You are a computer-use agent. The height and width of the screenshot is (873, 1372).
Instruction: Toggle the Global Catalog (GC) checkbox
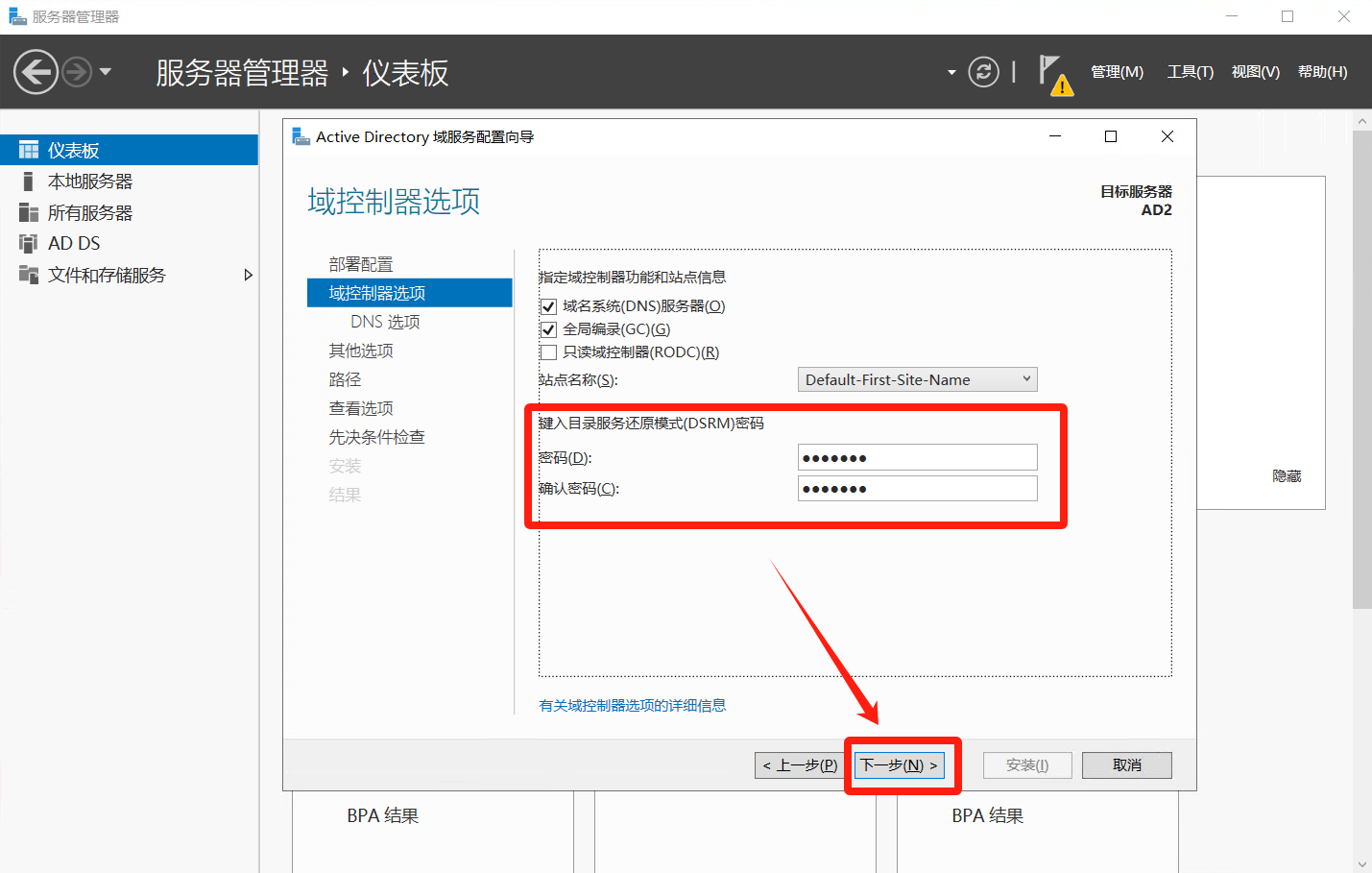549,329
